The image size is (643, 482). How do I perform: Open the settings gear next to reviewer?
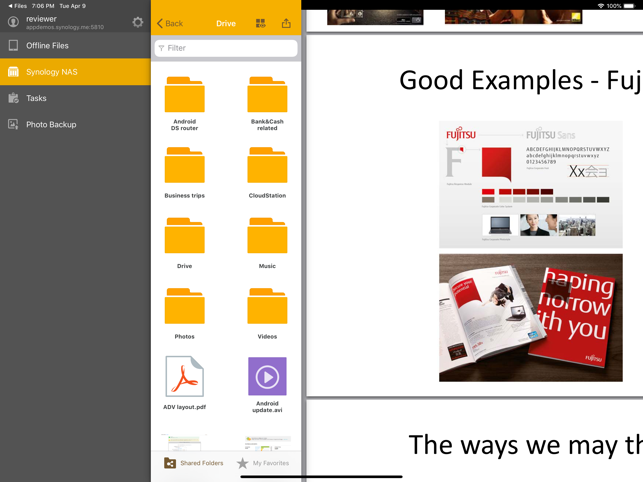[x=138, y=22]
